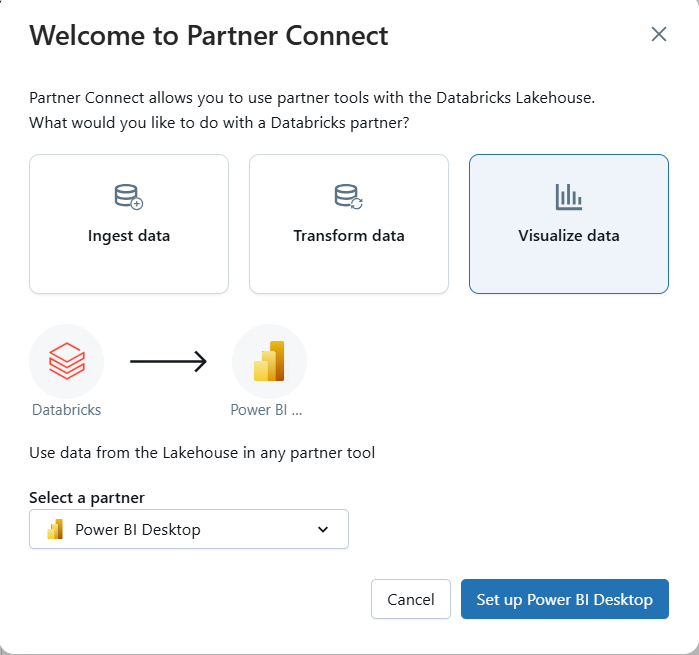Image resolution: width=699 pixels, height=655 pixels.
Task: Click the Use data from the Lakehouse text
Action: coord(202,453)
